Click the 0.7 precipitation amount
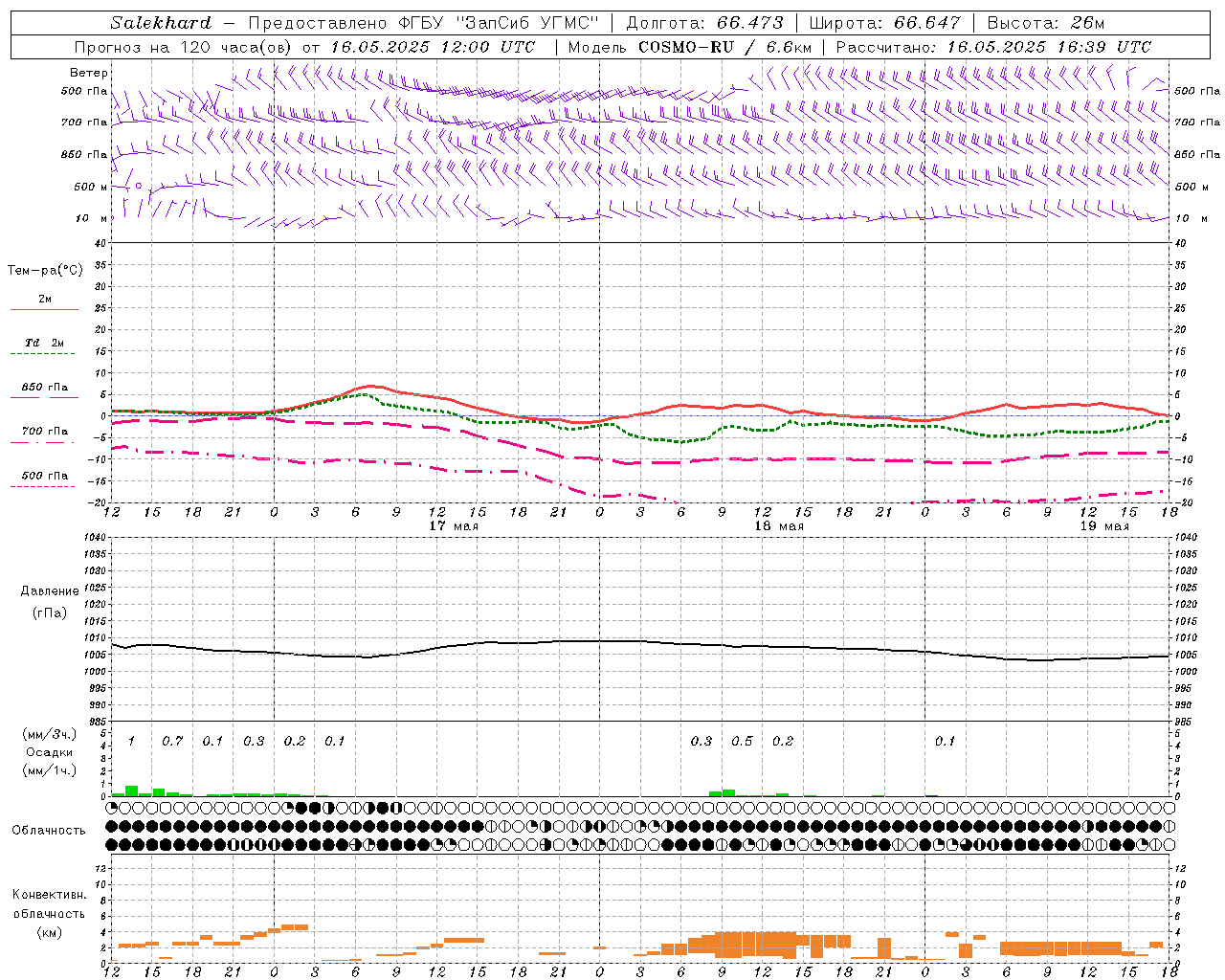Screen dimensions: 1225x980 coord(172,741)
